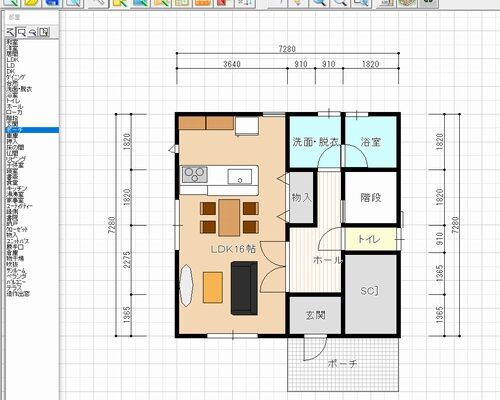Viewport: 500px width, 400px height.
Task: Select キッチン in the room list
Action: click(17, 188)
